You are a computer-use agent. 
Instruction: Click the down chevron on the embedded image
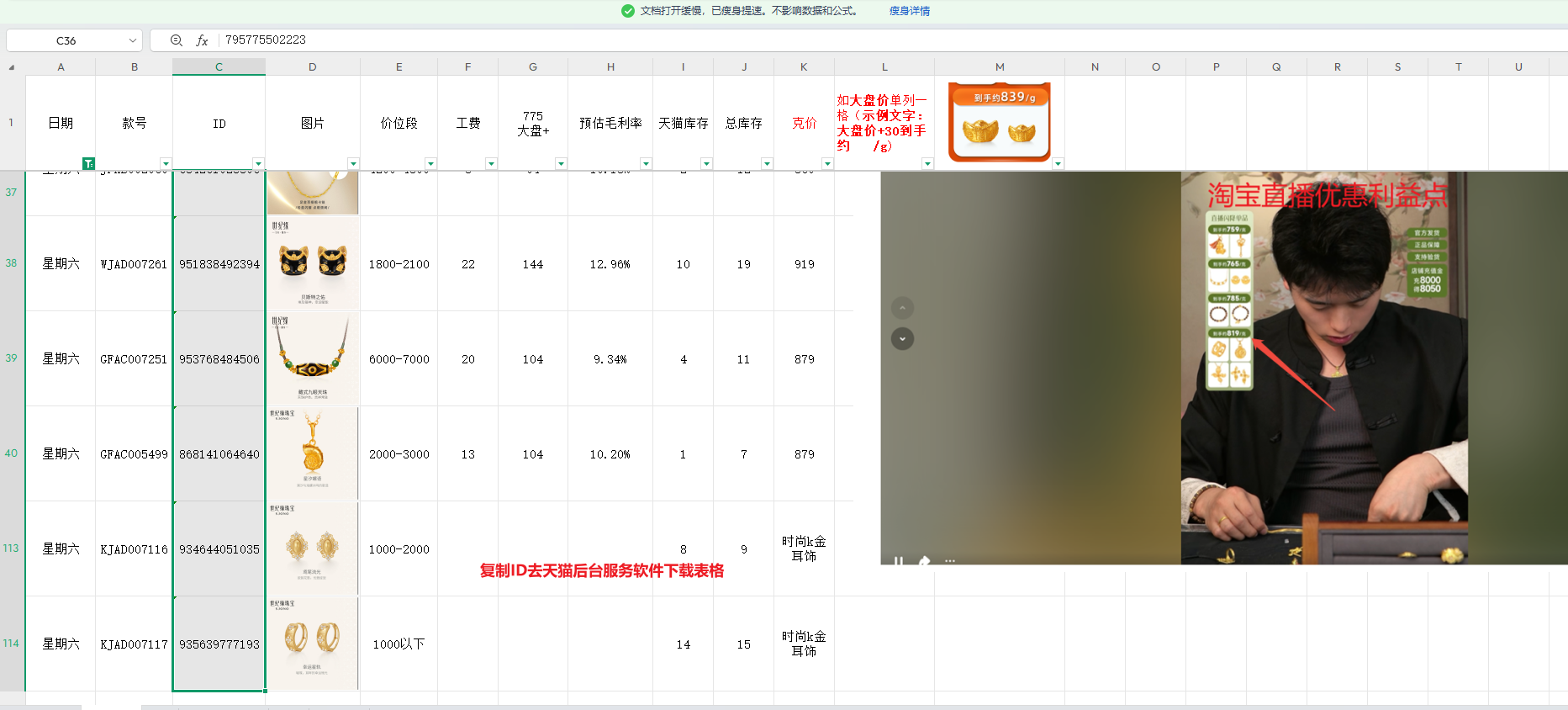[x=902, y=339]
